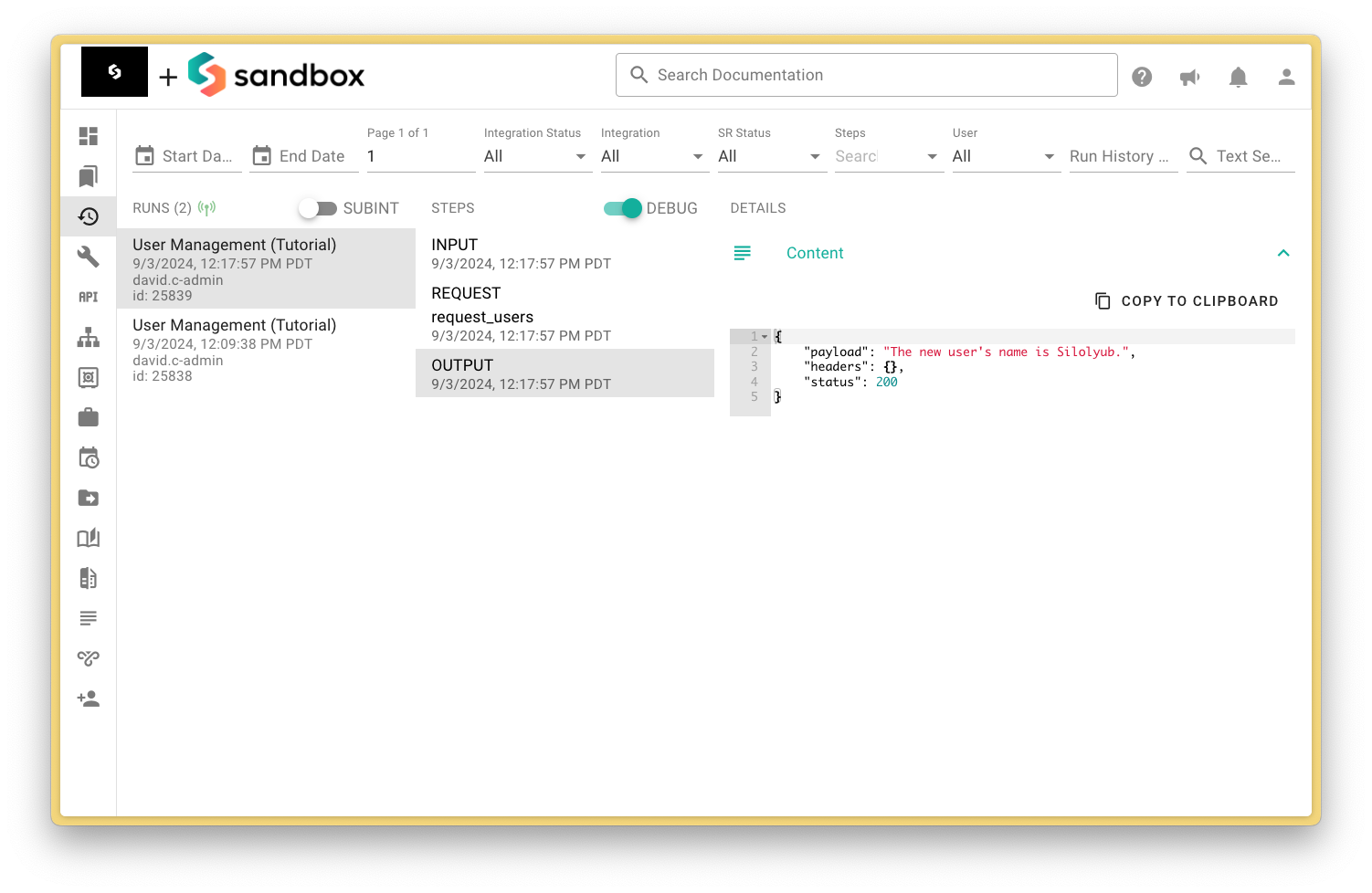Select run with id 25838

click(265, 350)
